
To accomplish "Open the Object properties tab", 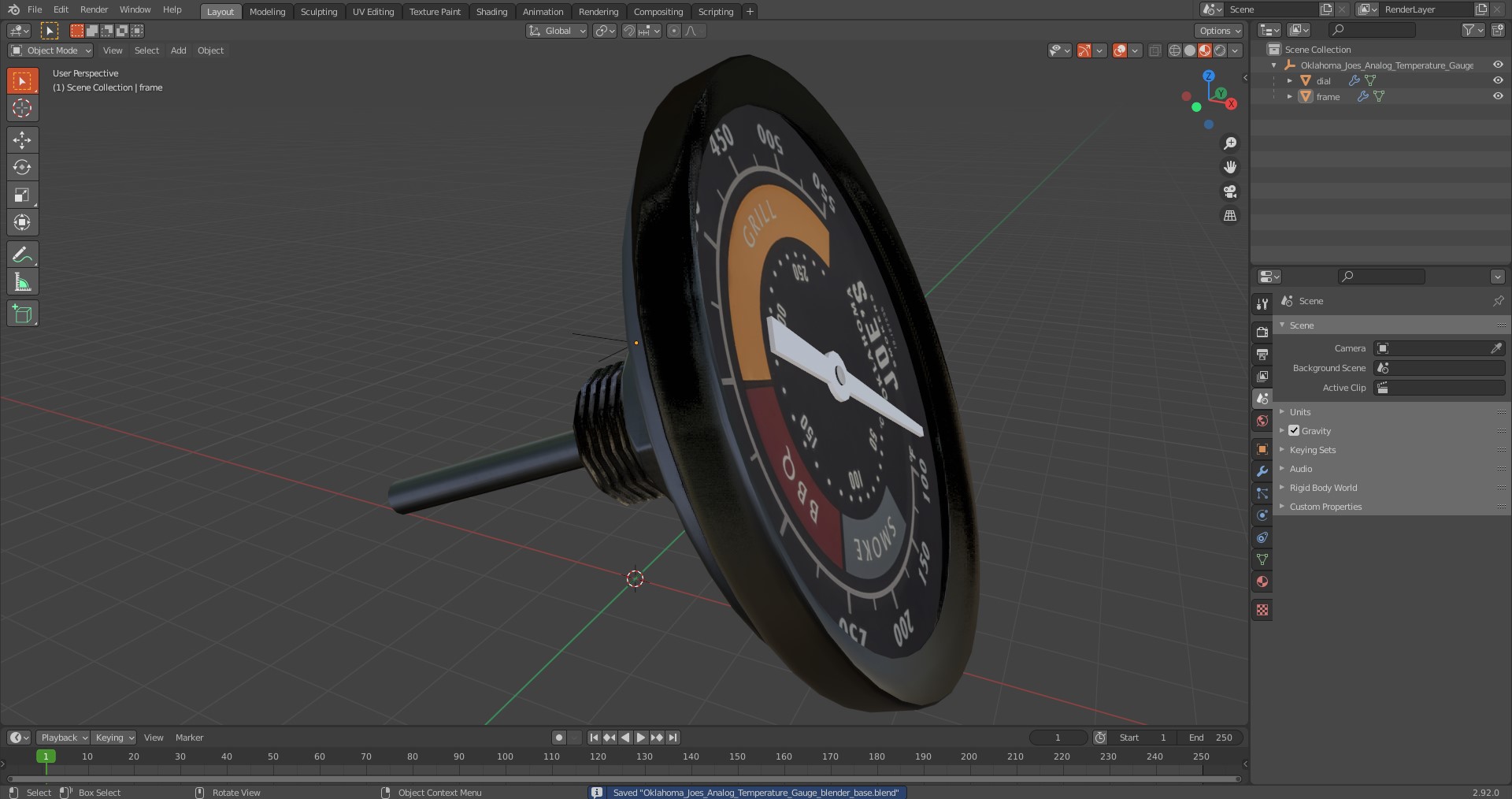I will pyautogui.click(x=1262, y=448).
